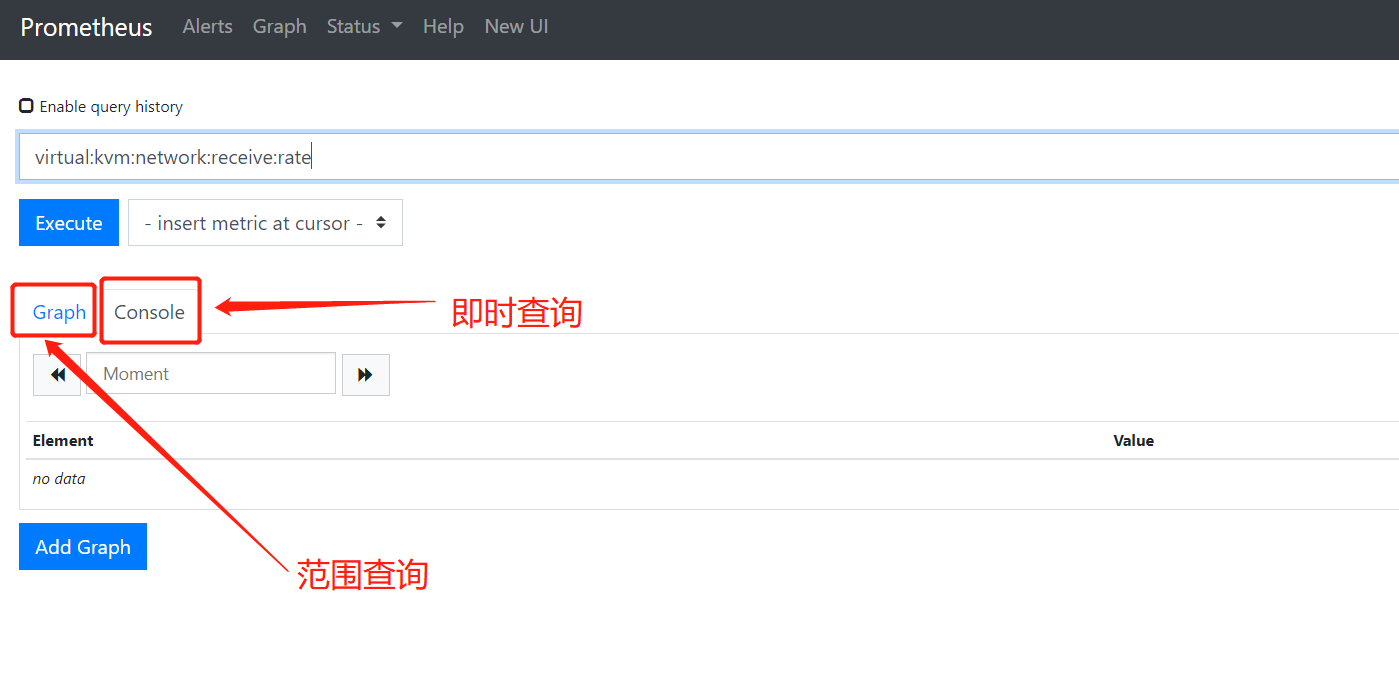Click the Element column header
1399x700 pixels.
click(63, 440)
